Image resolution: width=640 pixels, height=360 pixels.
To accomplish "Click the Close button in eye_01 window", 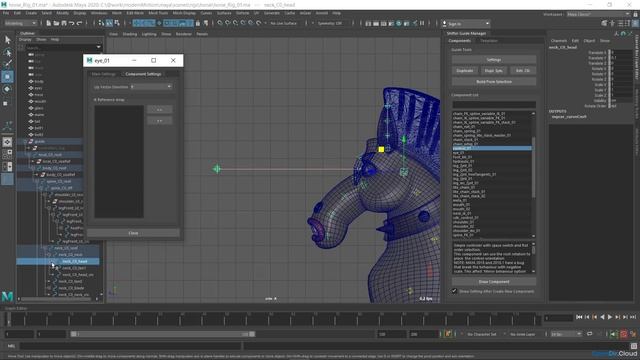I will [133, 233].
